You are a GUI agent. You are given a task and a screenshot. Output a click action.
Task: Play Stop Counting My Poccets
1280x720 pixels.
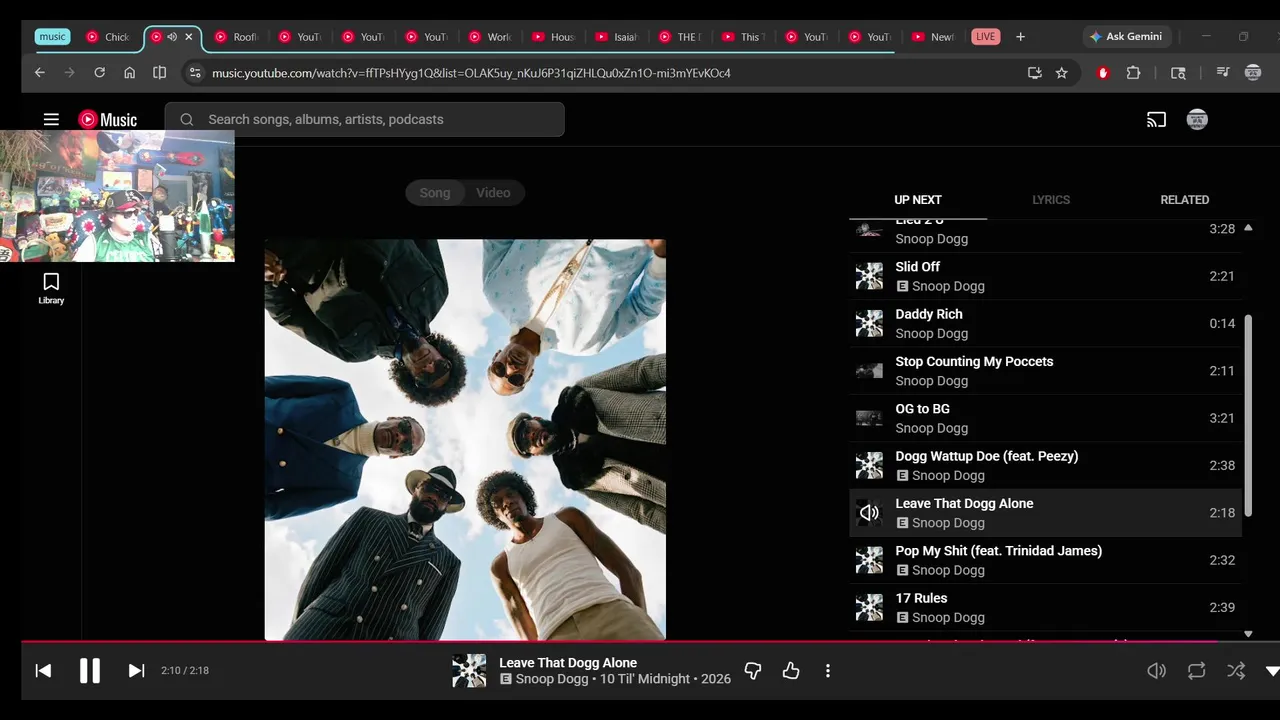1045,371
